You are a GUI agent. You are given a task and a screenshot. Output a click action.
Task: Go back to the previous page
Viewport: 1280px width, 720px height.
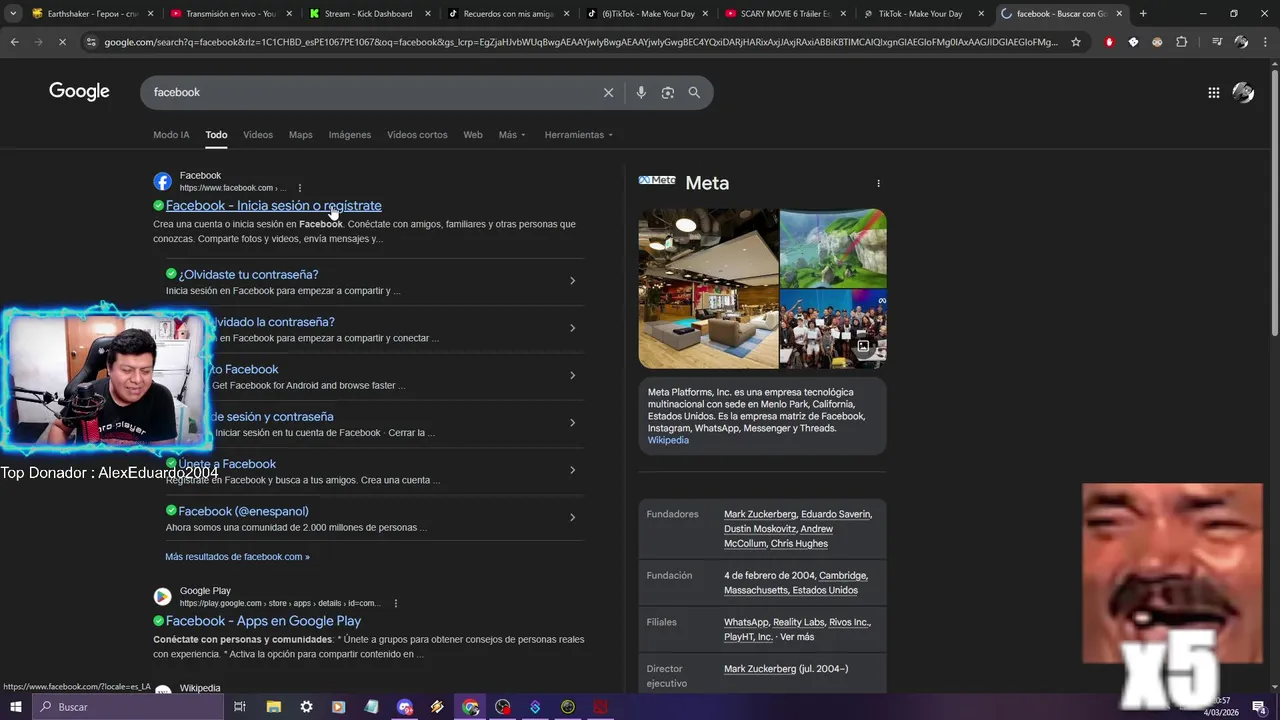14,42
